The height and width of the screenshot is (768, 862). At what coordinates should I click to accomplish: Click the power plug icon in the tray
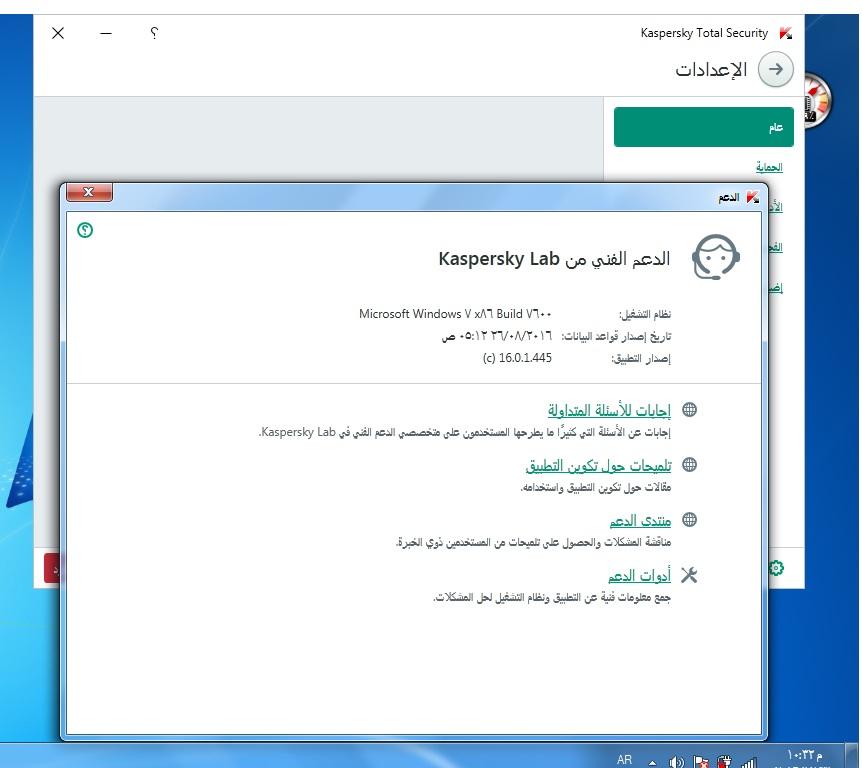tap(725, 761)
